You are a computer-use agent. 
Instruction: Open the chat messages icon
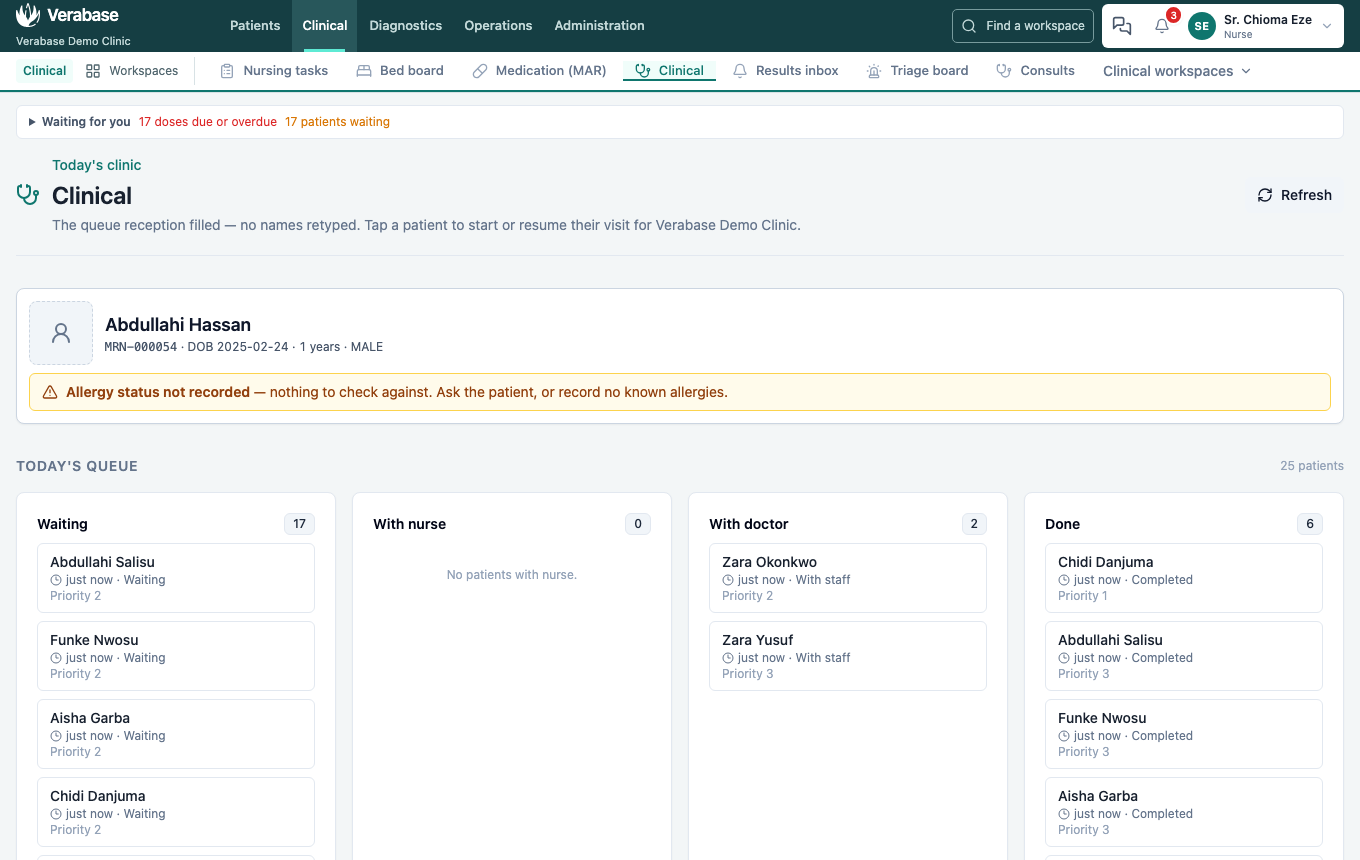1122,26
